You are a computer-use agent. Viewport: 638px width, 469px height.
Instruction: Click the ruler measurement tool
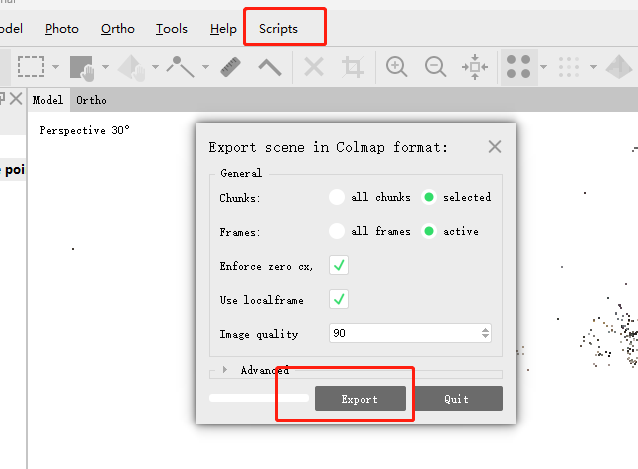pyautogui.click(x=231, y=67)
